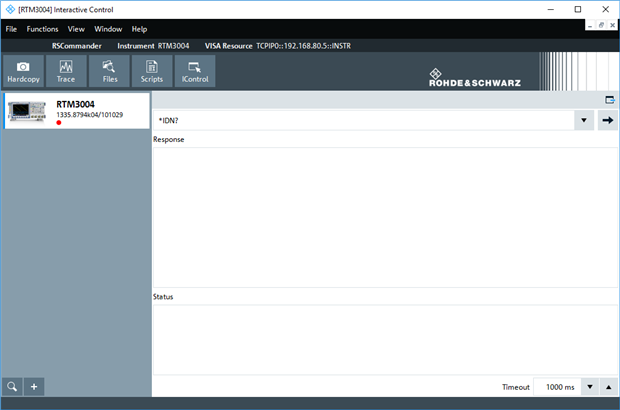Click the search magnifier icon
This screenshot has height=410, width=620.
tap(12, 387)
